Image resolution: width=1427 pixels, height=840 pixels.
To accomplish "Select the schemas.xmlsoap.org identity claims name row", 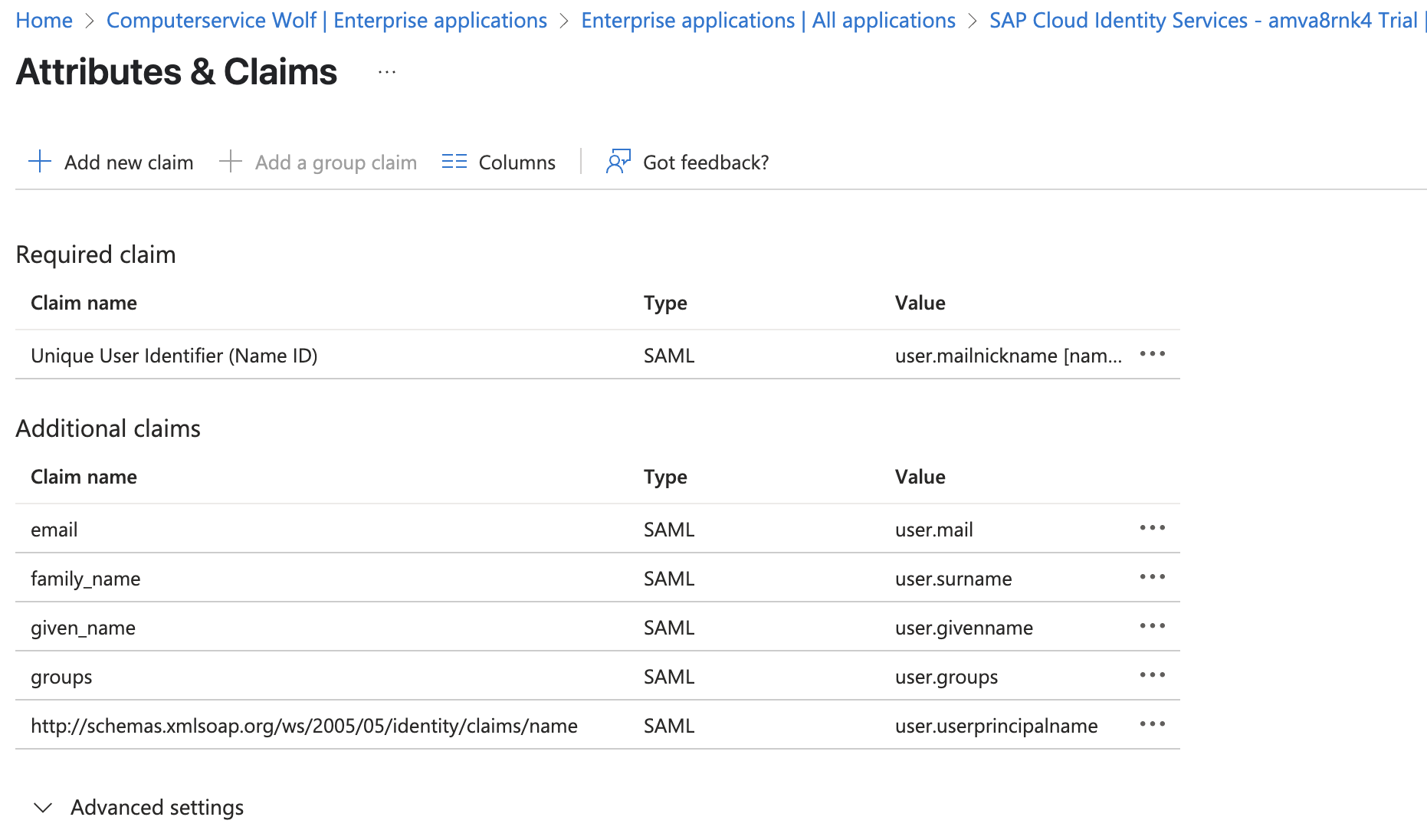I will tap(304, 726).
